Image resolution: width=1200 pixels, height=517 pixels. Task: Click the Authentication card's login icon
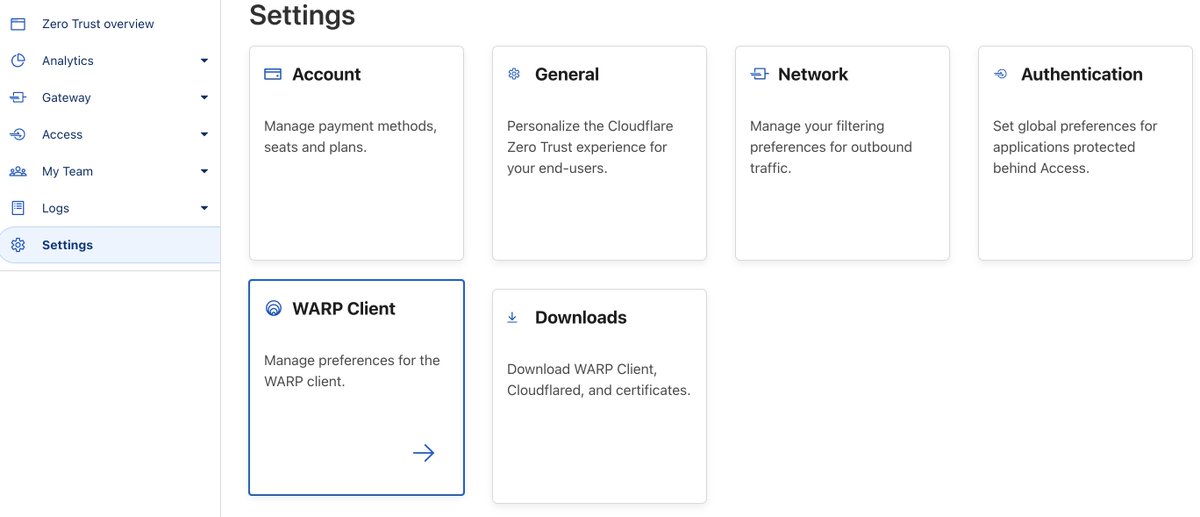click(x=1000, y=74)
